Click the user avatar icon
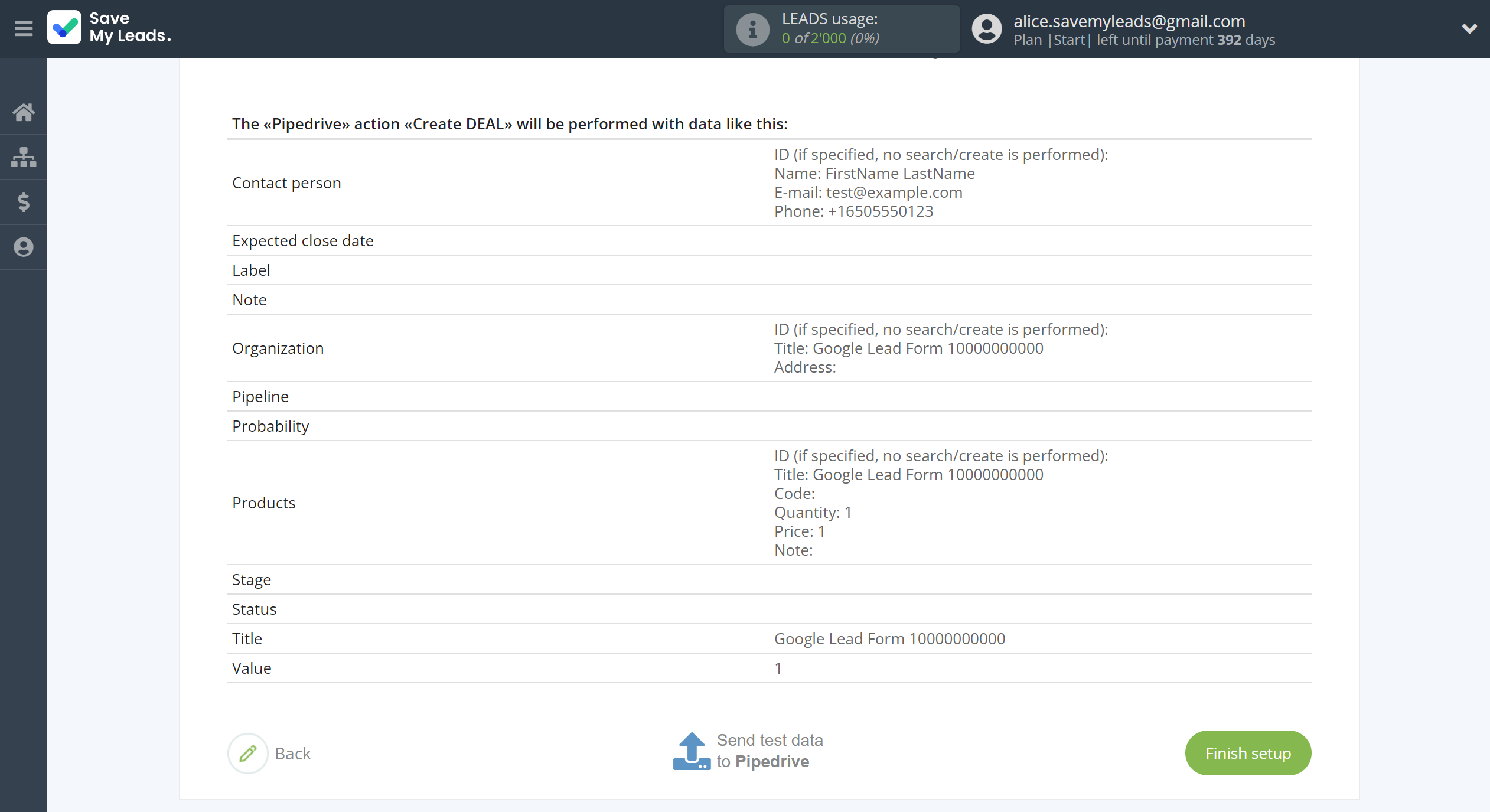Image resolution: width=1490 pixels, height=812 pixels. point(987,29)
